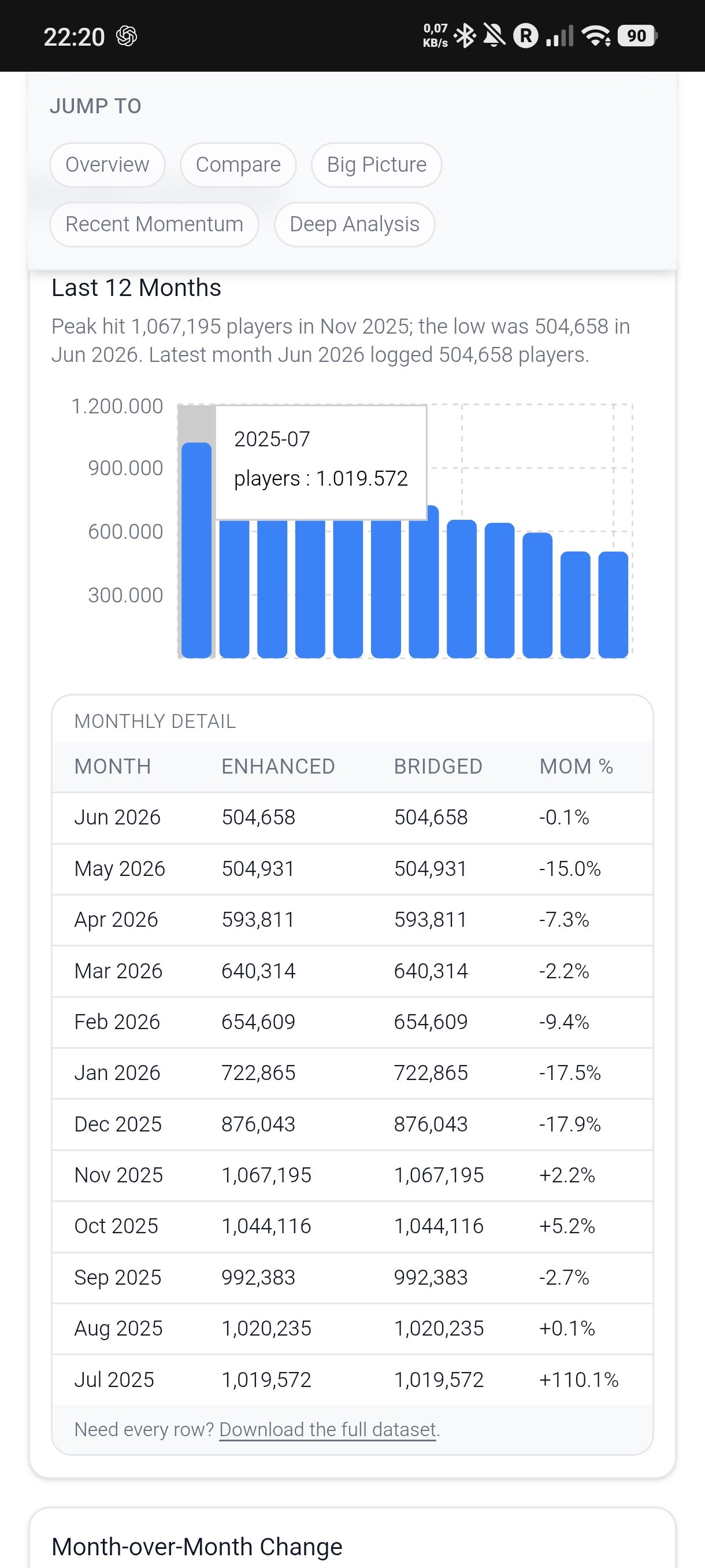Select the MOM % column header

pyautogui.click(x=576, y=766)
